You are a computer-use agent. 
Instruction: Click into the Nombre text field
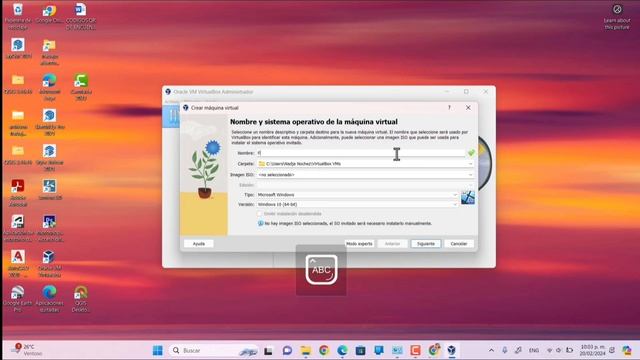[x=361, y=153]
